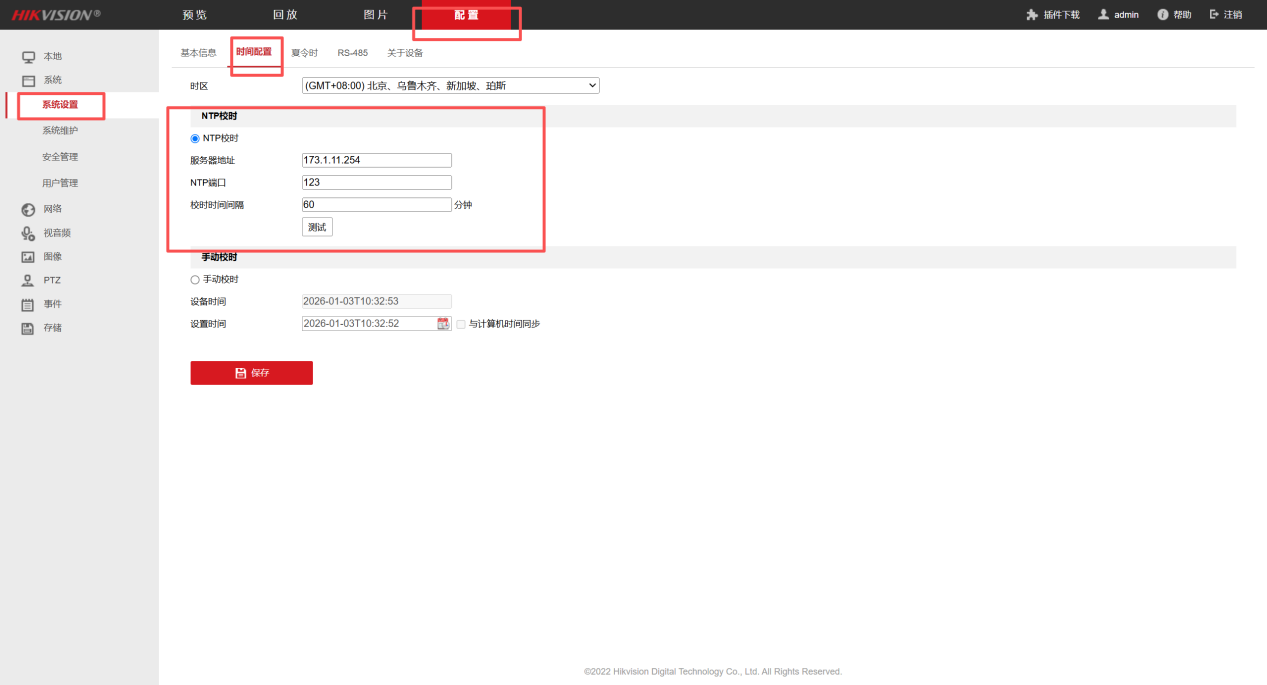Image resolution: width=1267 pixels, height=685 pixels.
Task: Click the 插件下载 puzzle icon
Action: click(x=1032, y=15)
